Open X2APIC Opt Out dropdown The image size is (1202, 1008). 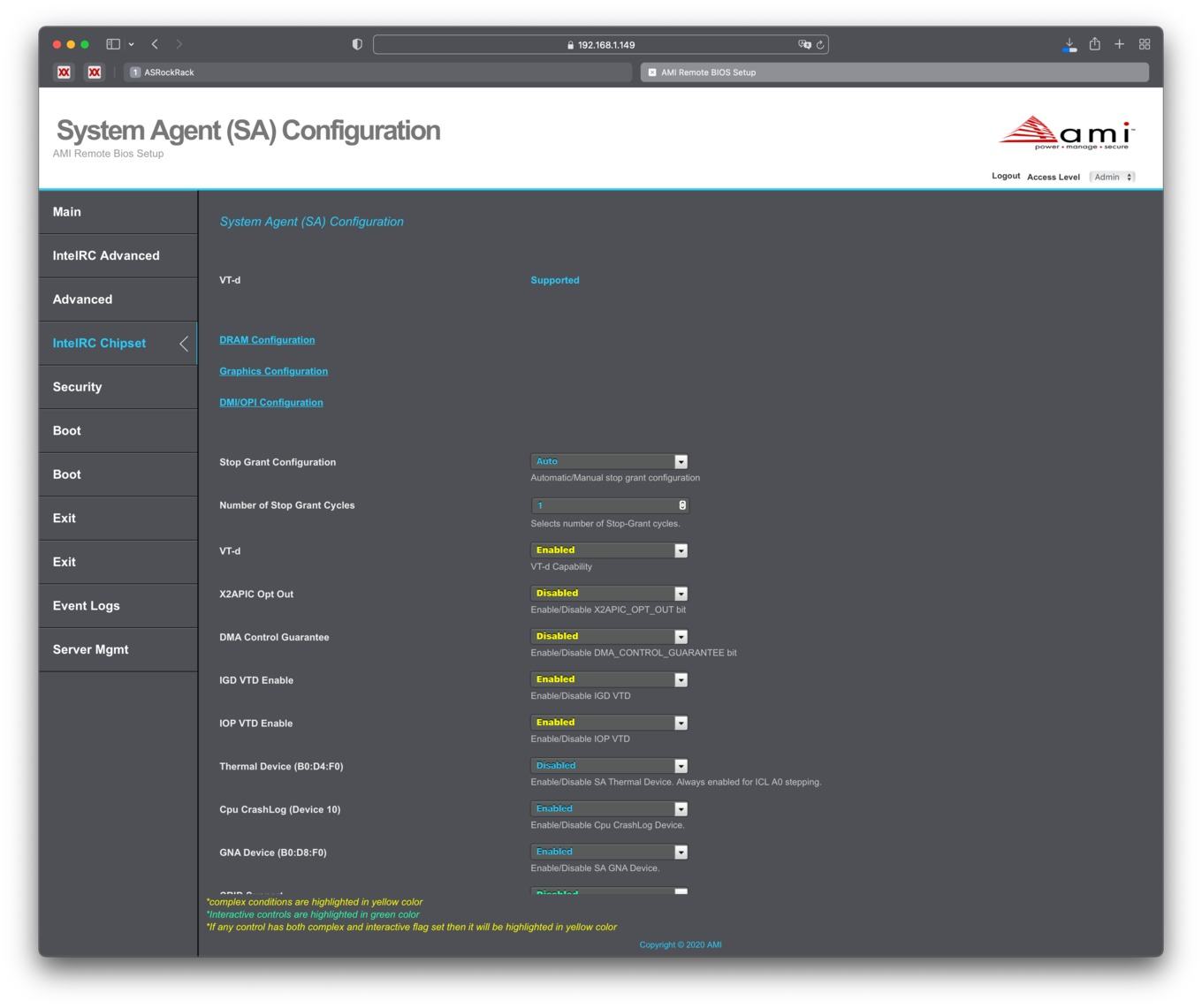coord(609,594)
